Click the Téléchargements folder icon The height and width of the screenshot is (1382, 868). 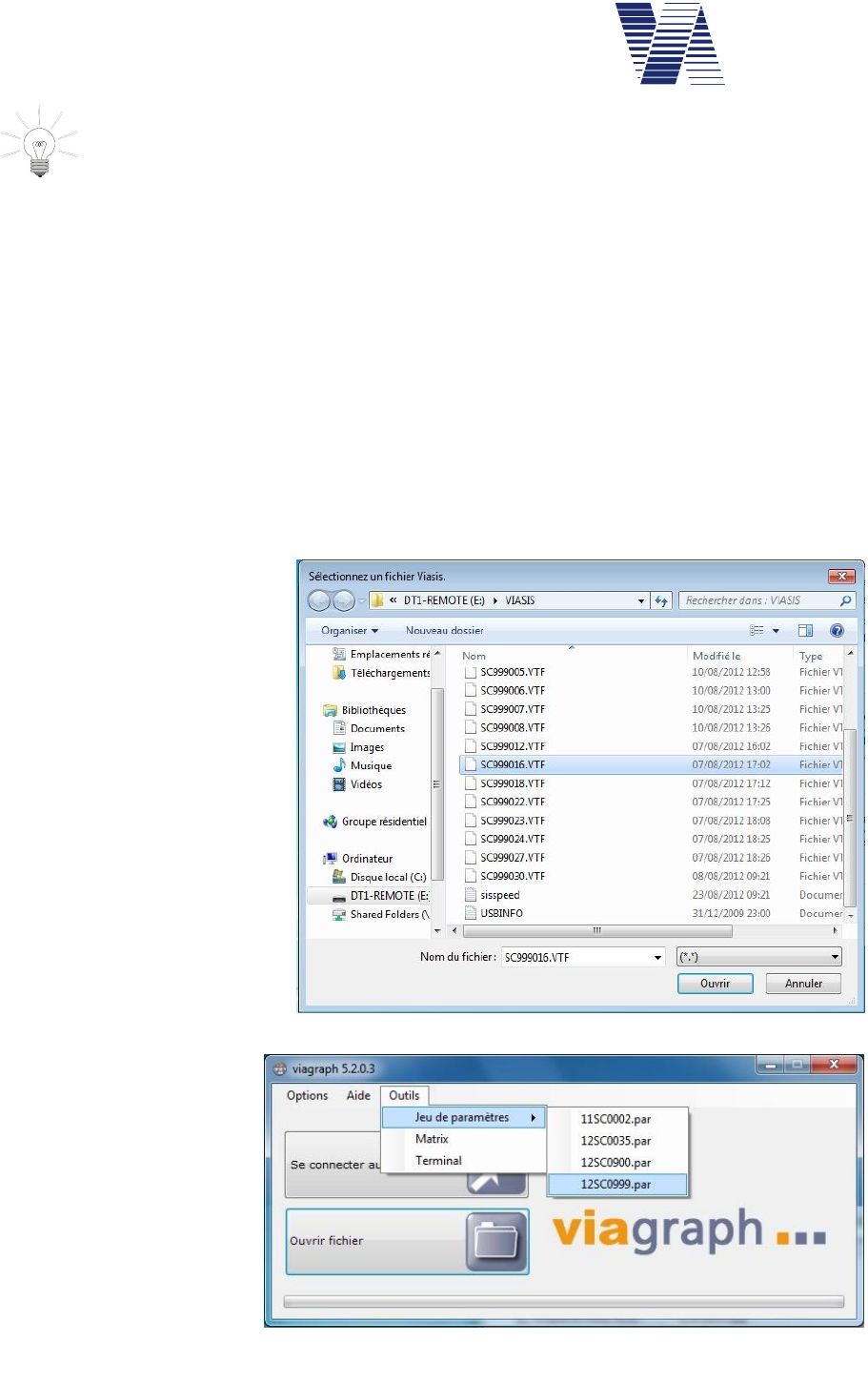coord(339,673)
